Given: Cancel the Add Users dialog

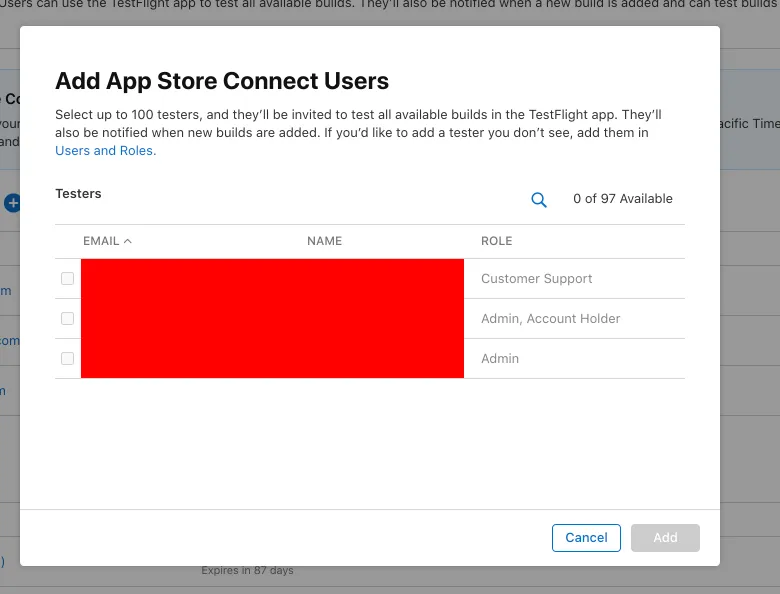Looking at the screenshot, I should [586, 538].
